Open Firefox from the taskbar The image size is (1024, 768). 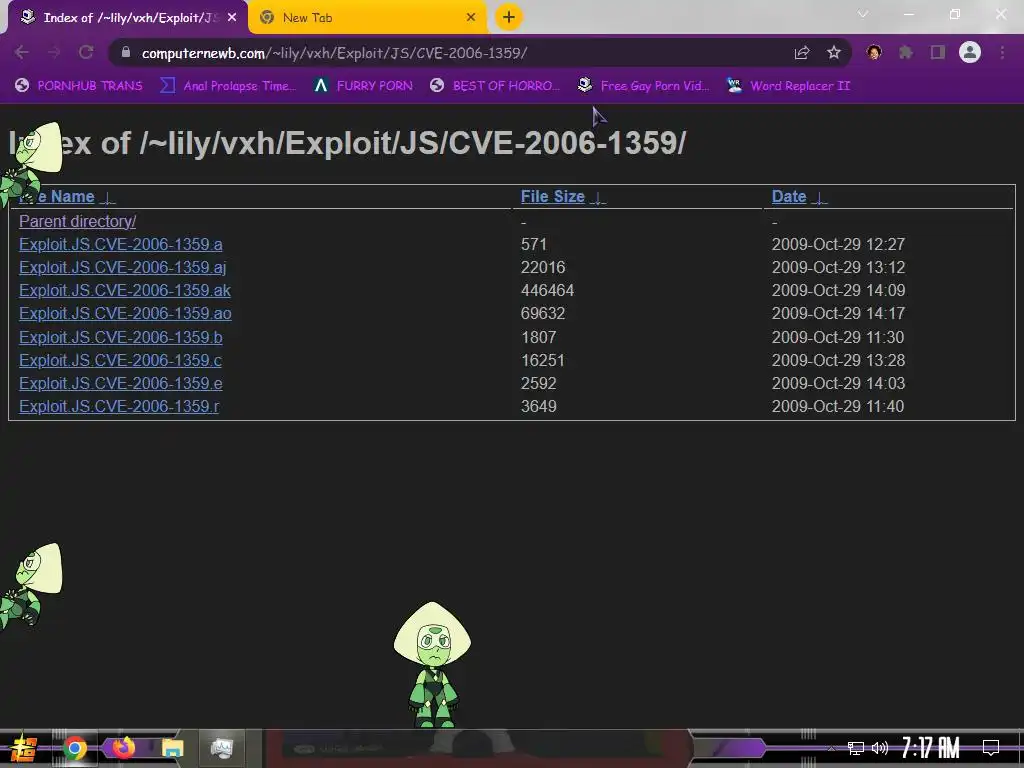[123, 748]
